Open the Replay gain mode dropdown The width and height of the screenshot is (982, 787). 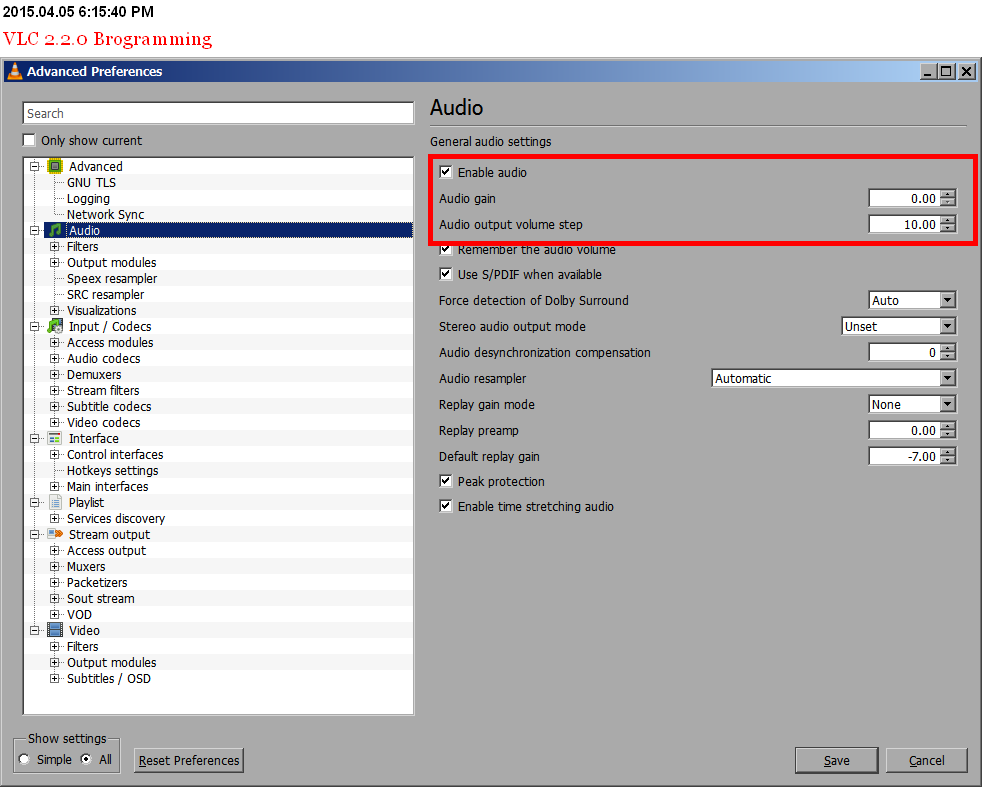coord(912,404)
